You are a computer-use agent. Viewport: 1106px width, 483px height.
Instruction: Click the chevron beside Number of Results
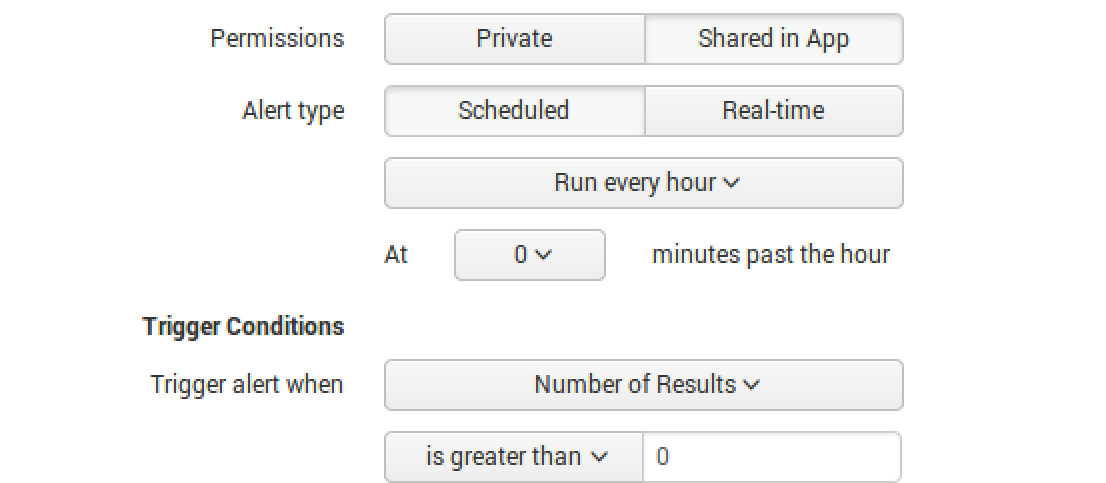752,385
